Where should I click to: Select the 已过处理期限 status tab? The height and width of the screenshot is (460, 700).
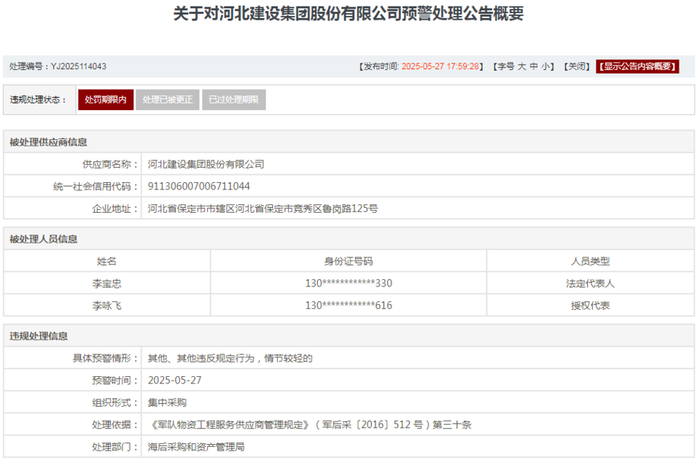point(234,100)
